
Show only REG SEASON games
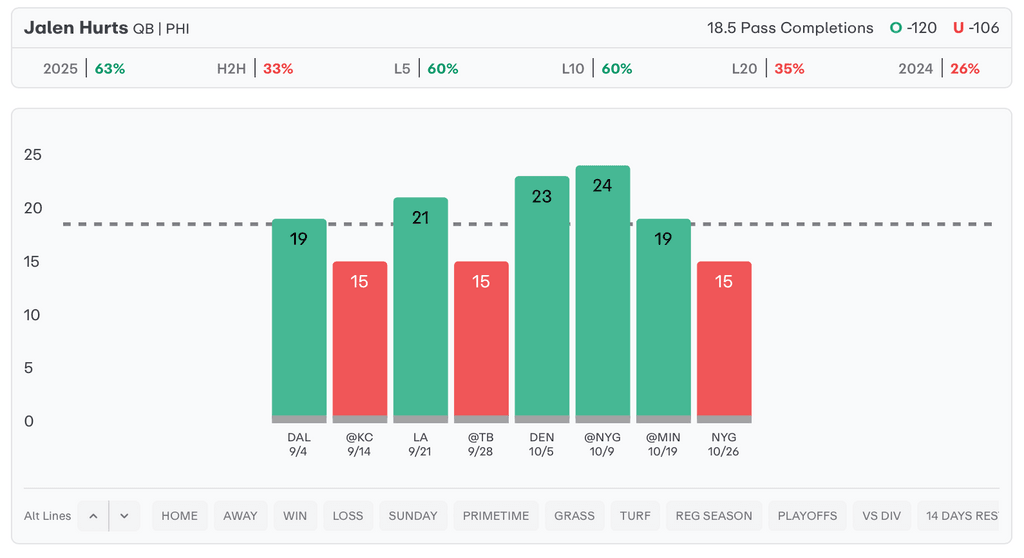714,516
